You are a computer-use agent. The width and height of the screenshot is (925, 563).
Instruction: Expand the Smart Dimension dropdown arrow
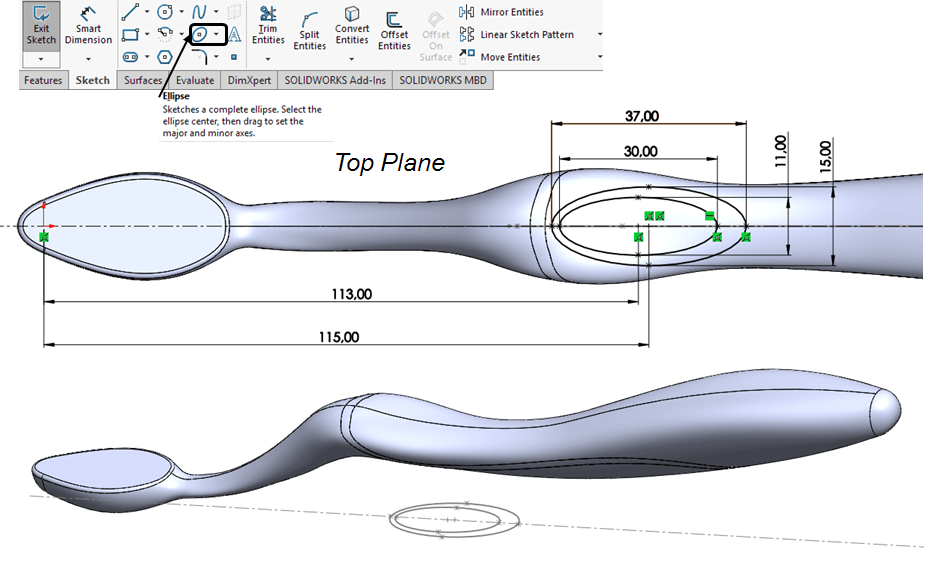[88, 58]
